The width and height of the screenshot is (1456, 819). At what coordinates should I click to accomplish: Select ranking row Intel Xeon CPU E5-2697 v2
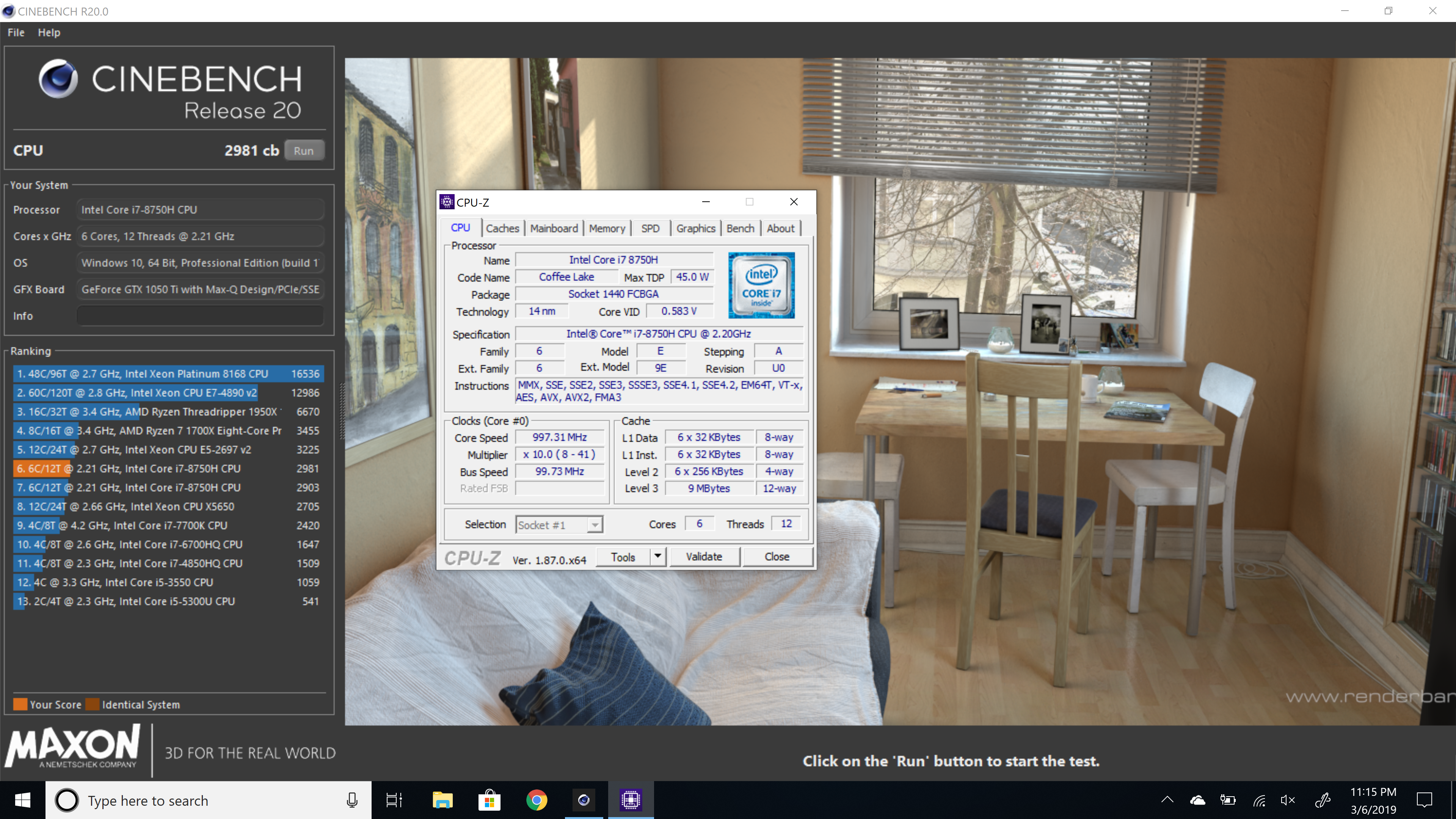pos(168,450)
